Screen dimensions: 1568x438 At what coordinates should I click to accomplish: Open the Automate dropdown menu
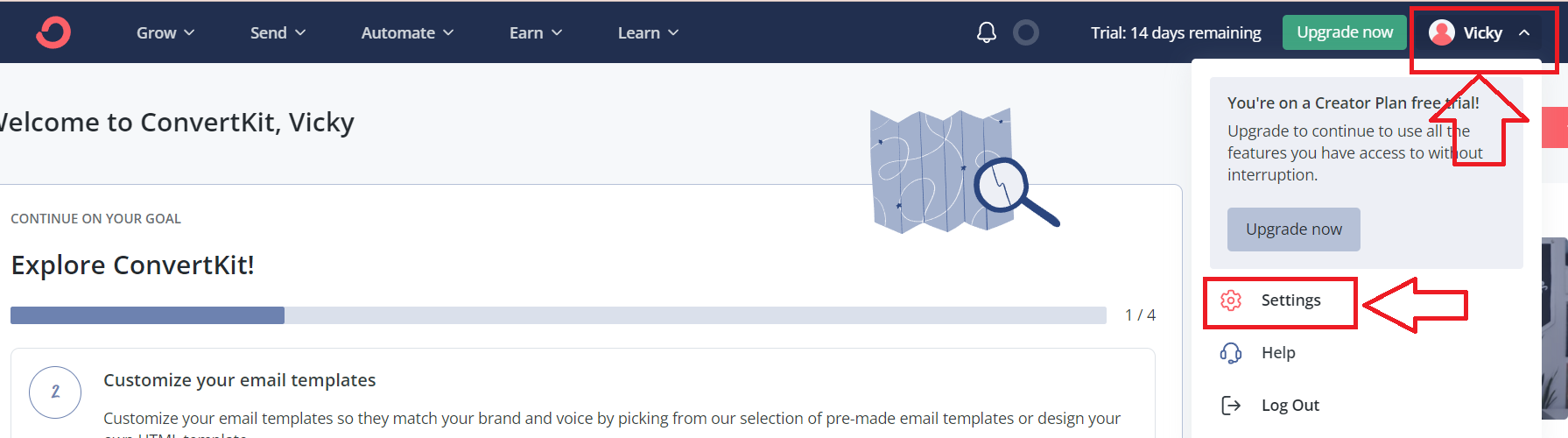click(x=407, y=32)
